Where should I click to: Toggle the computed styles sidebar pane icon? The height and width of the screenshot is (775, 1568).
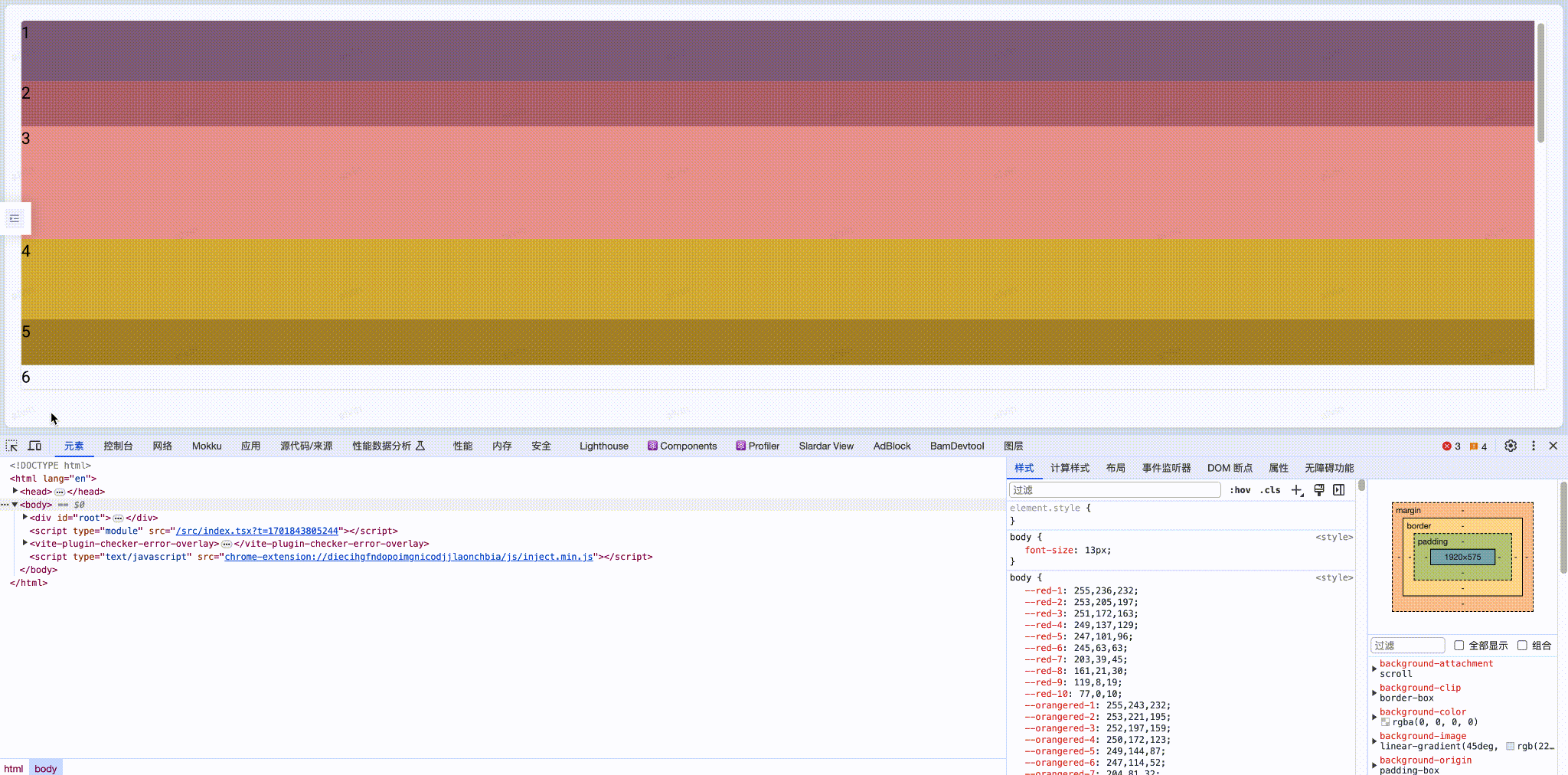pyautogui.click(x=1339, y=490)
